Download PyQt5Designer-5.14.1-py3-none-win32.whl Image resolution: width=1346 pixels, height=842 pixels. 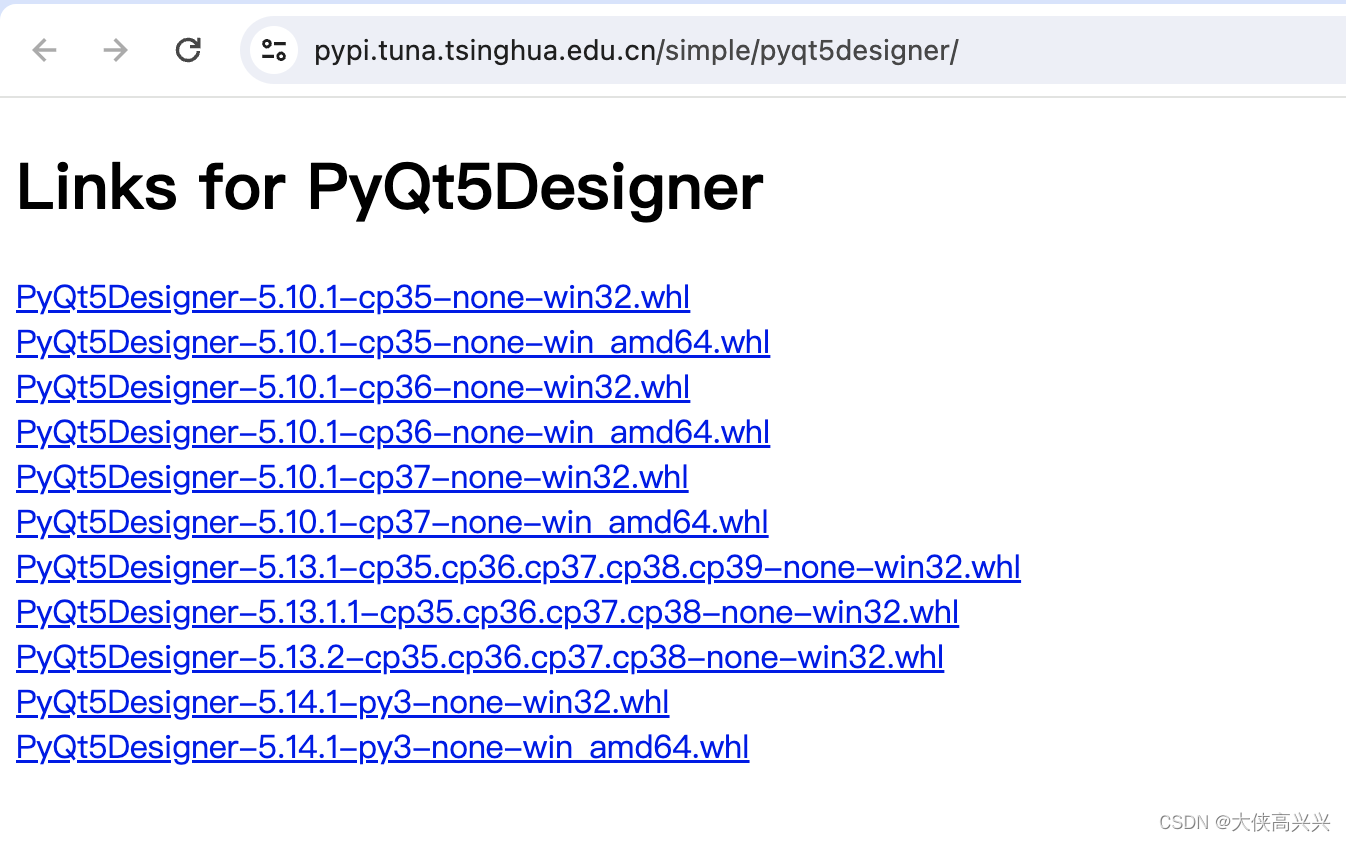[x=342, y=702]
